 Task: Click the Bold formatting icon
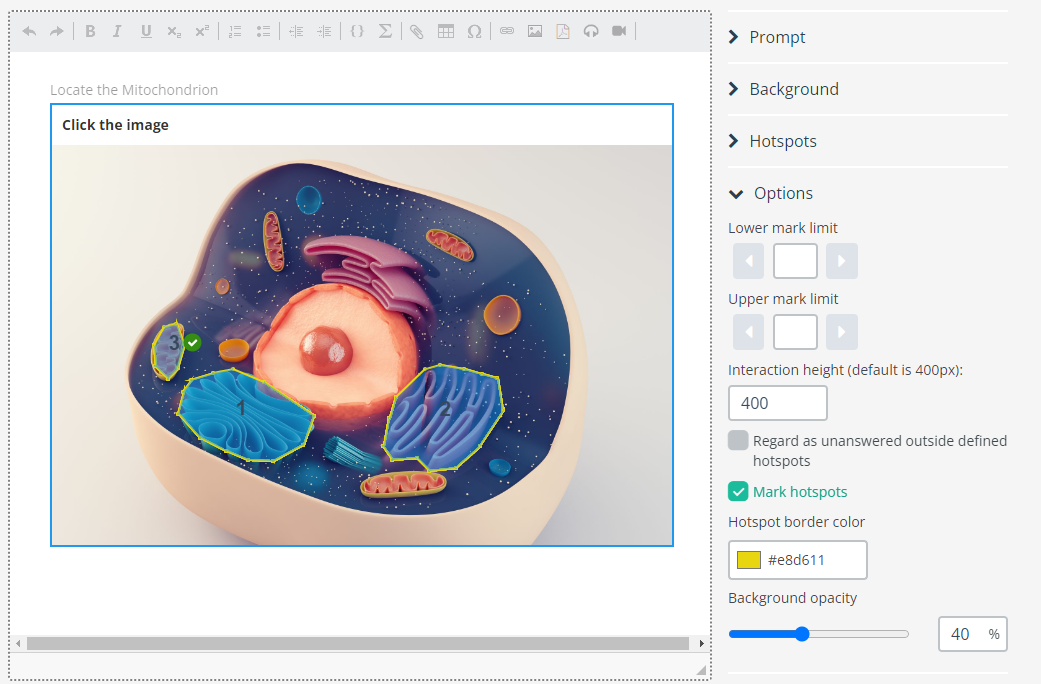(90, 31)
